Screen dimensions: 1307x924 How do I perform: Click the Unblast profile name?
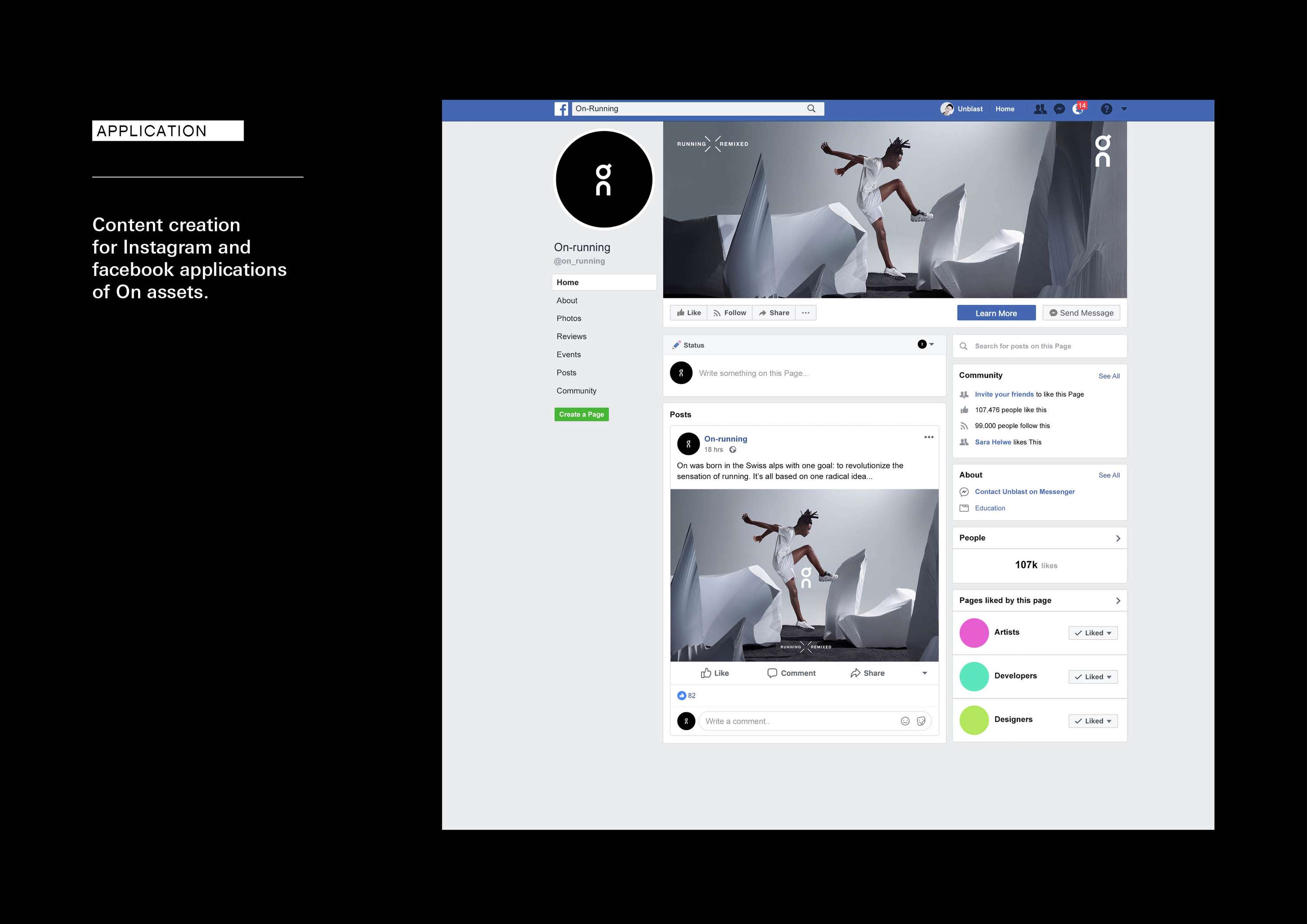coord(970,109)
